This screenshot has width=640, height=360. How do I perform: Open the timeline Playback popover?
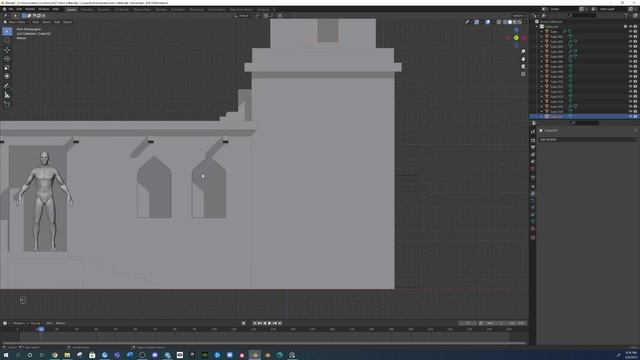point(19,323)
